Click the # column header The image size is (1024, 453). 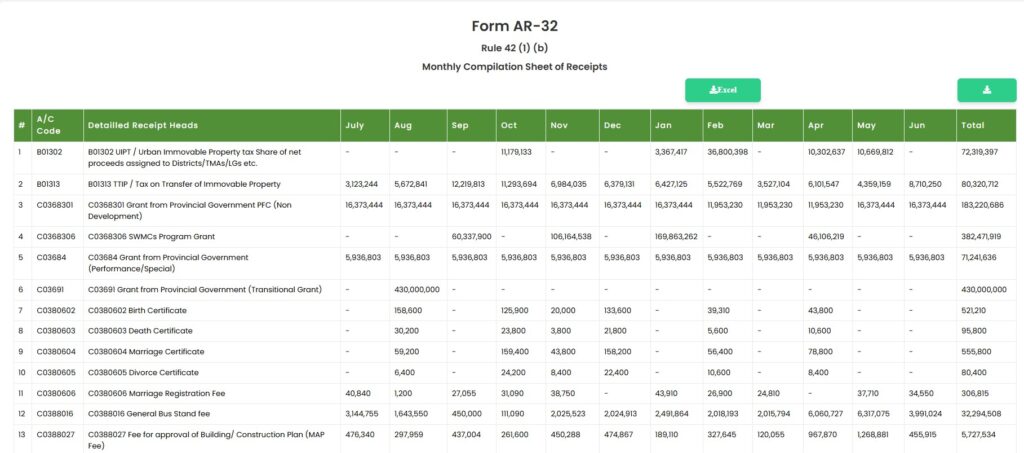tap(23, 125)
